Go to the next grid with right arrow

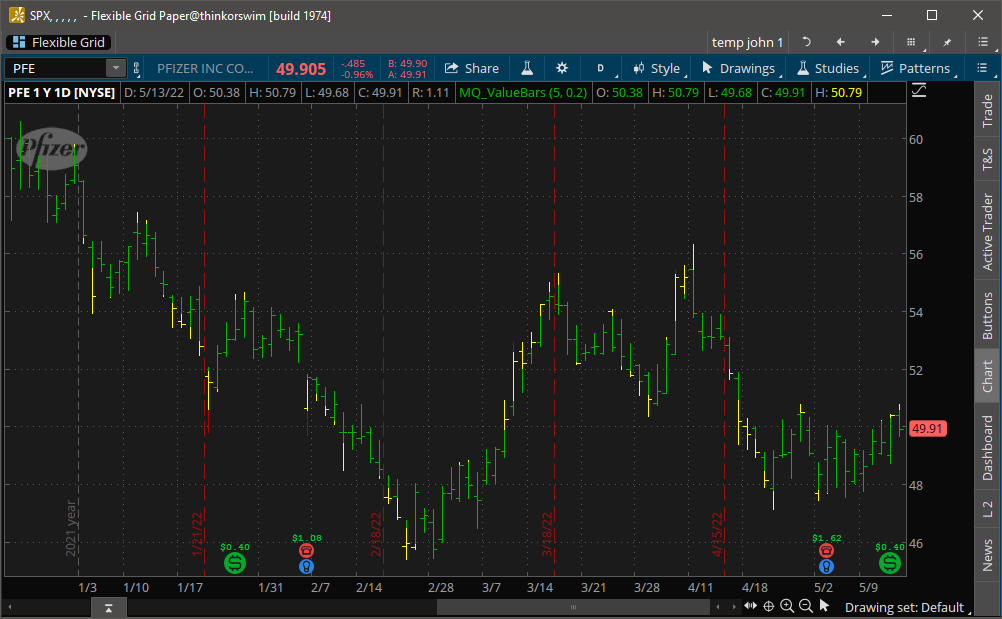875,42
